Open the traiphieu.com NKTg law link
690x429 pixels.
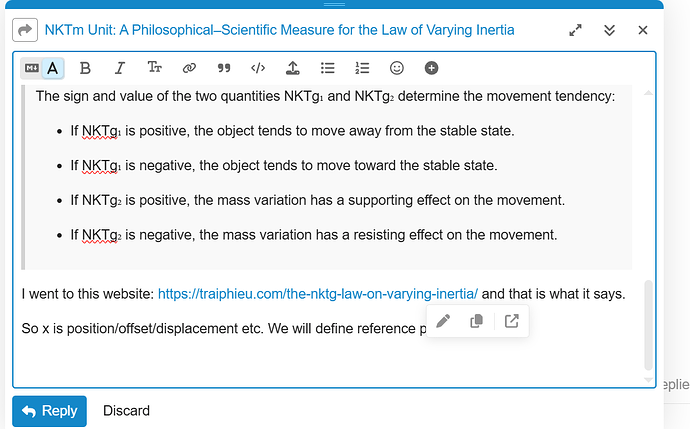coord(318,294)
